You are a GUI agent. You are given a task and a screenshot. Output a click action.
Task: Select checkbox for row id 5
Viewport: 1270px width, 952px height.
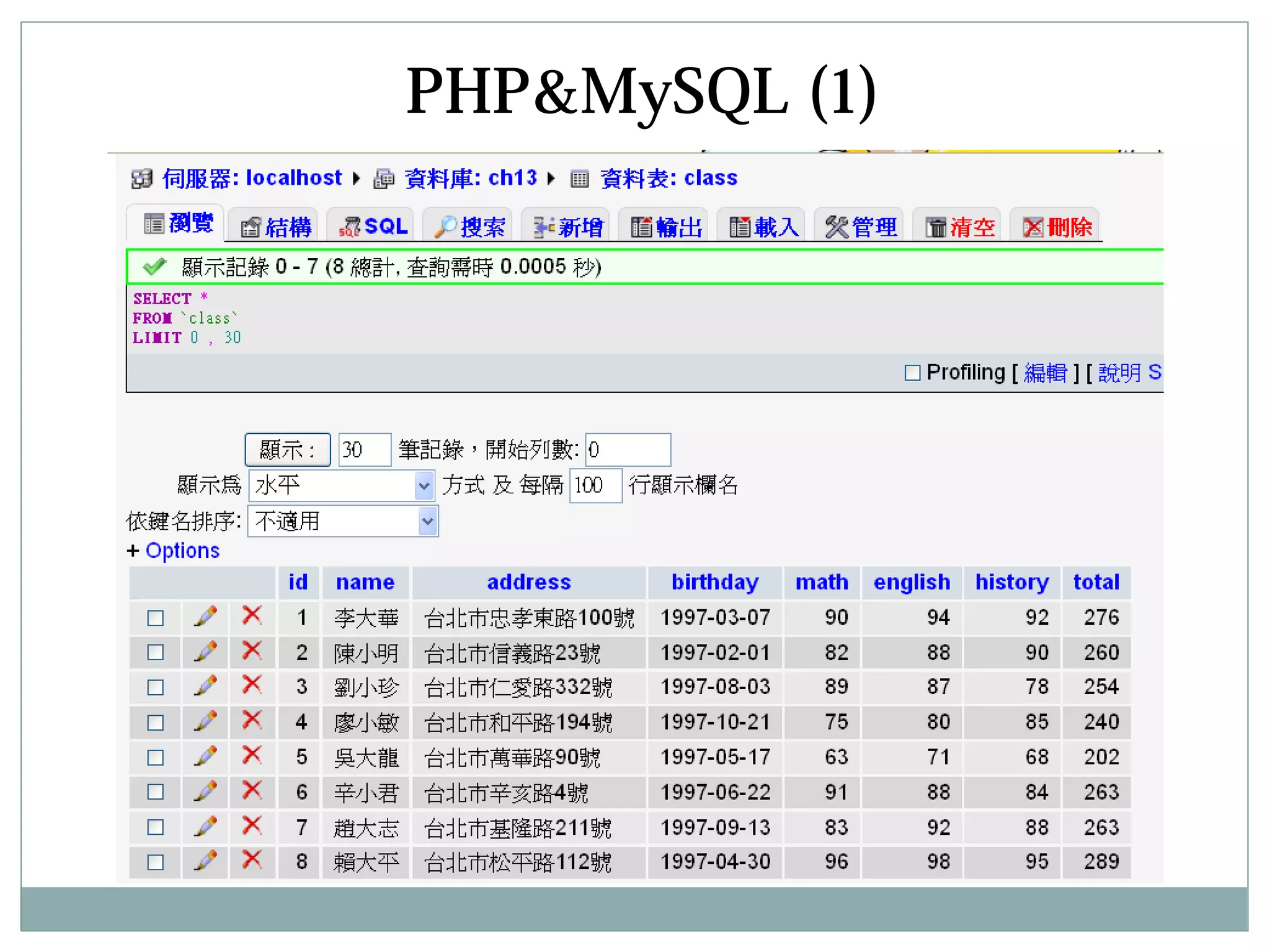[156, 757]
